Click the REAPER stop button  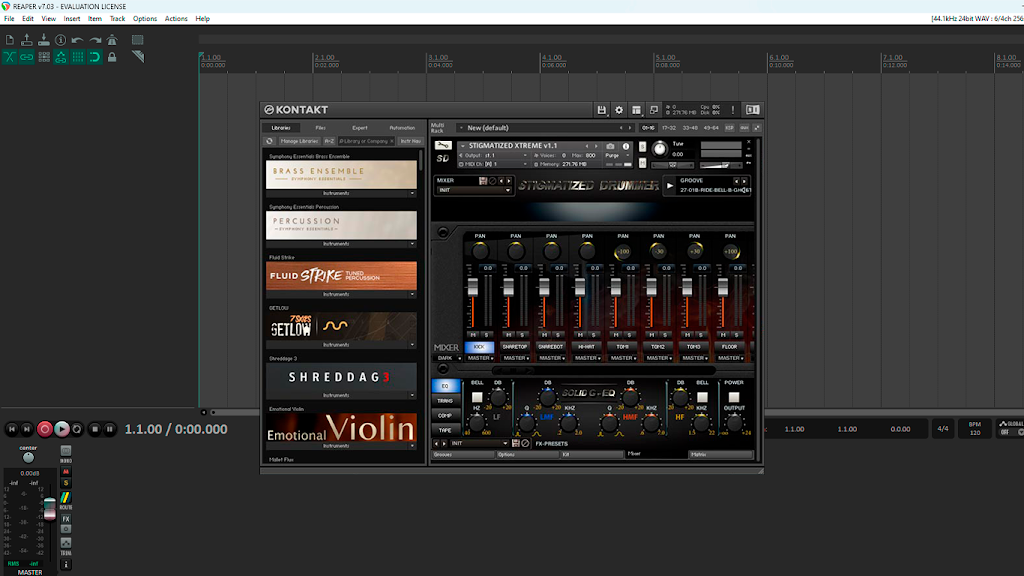pyautogui.click(x=95, y=429)
